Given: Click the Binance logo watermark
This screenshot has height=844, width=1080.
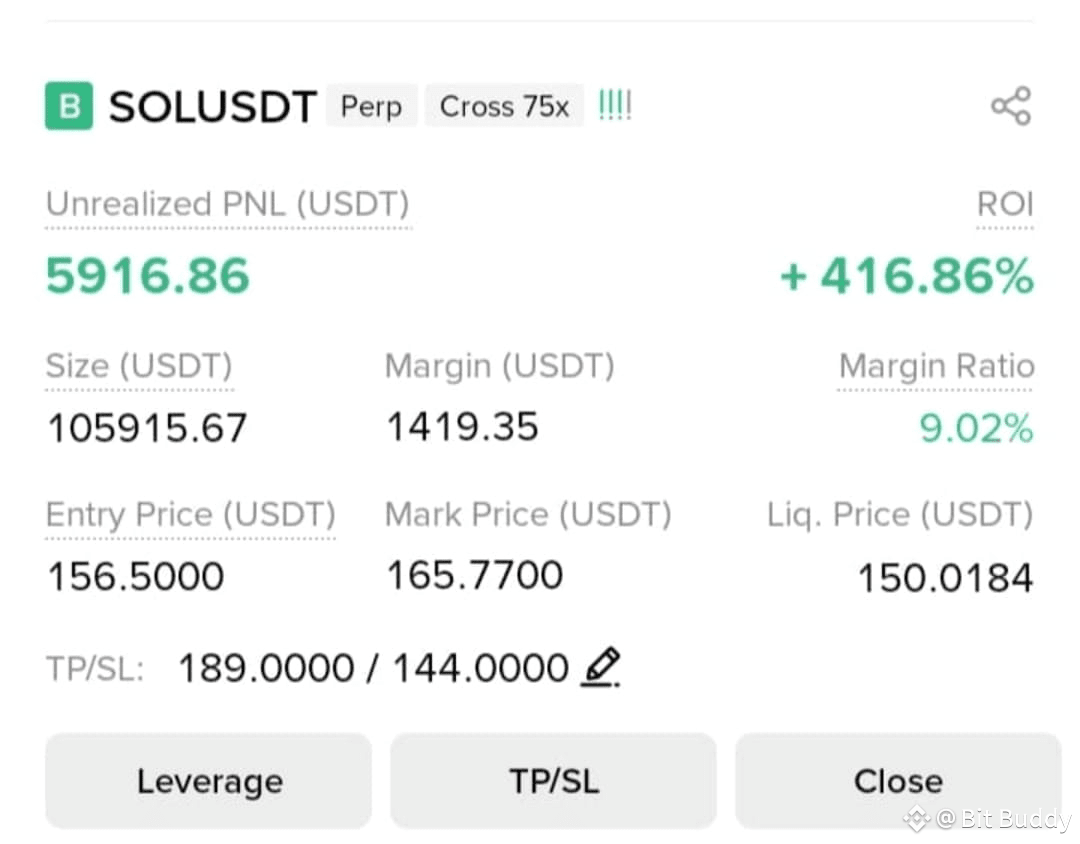Looking at the screenshot, I should click(917, 819).
